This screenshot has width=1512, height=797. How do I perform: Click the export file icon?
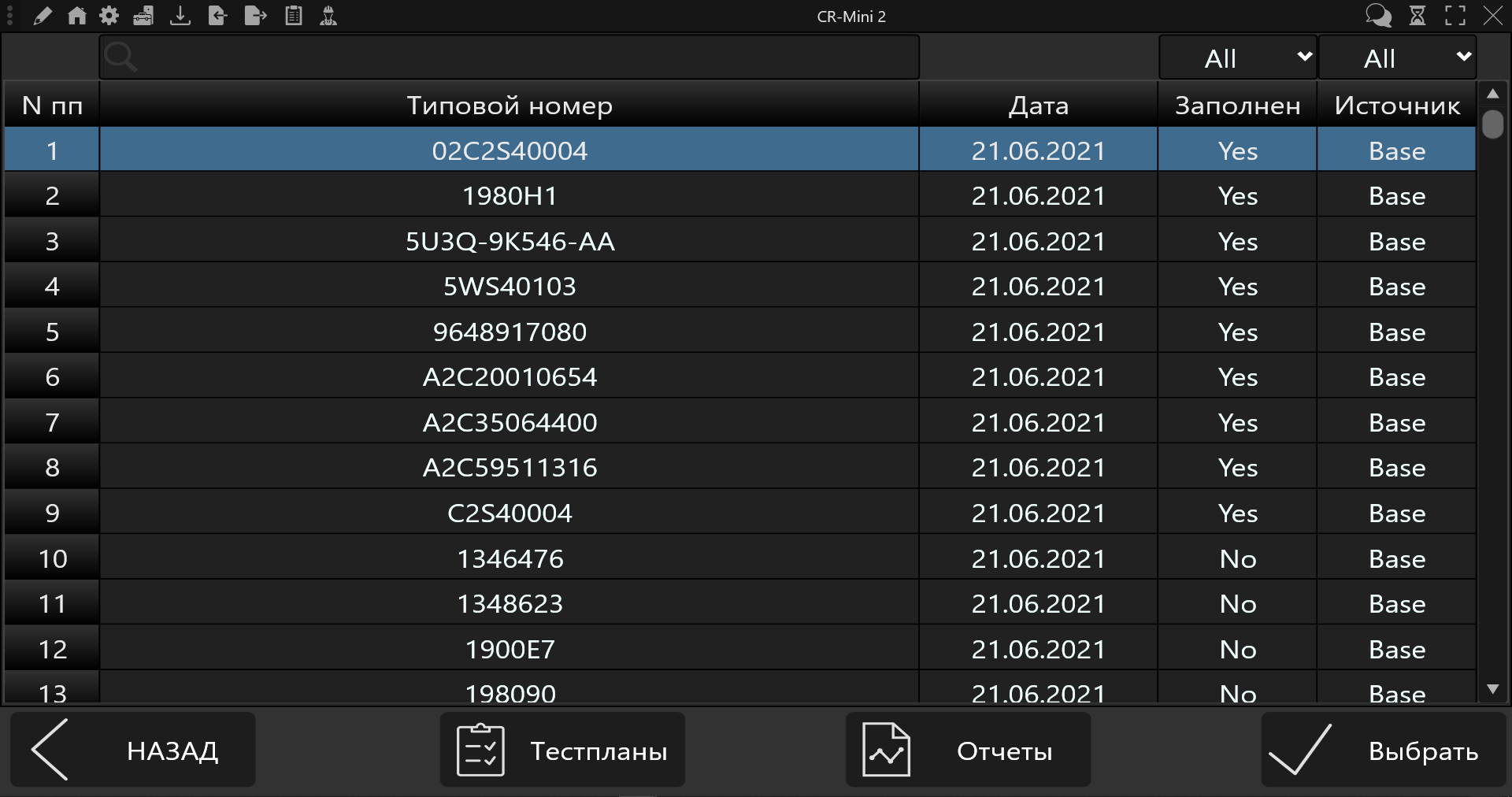255,16
